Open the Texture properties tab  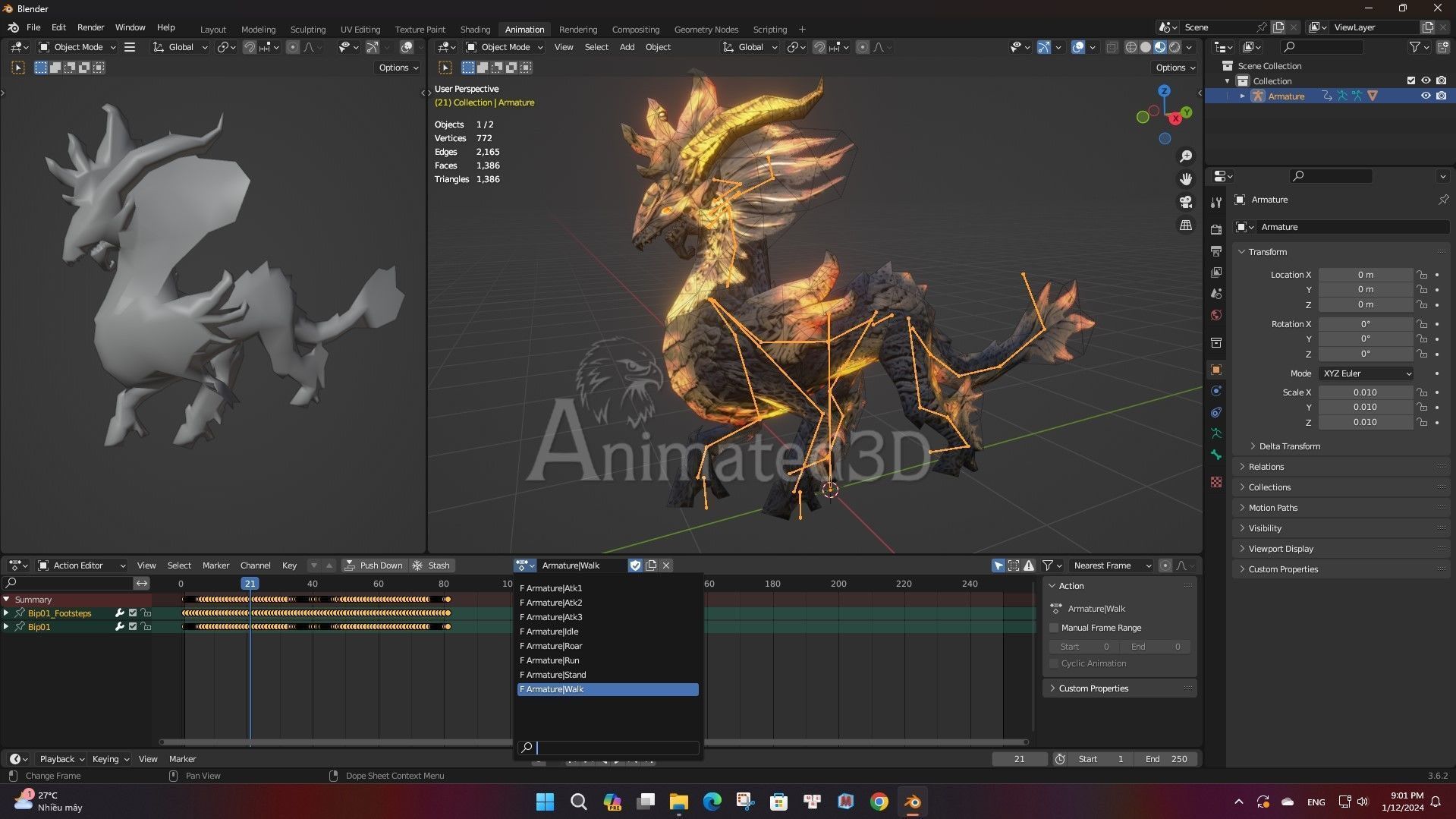[x=1216, y=482]
